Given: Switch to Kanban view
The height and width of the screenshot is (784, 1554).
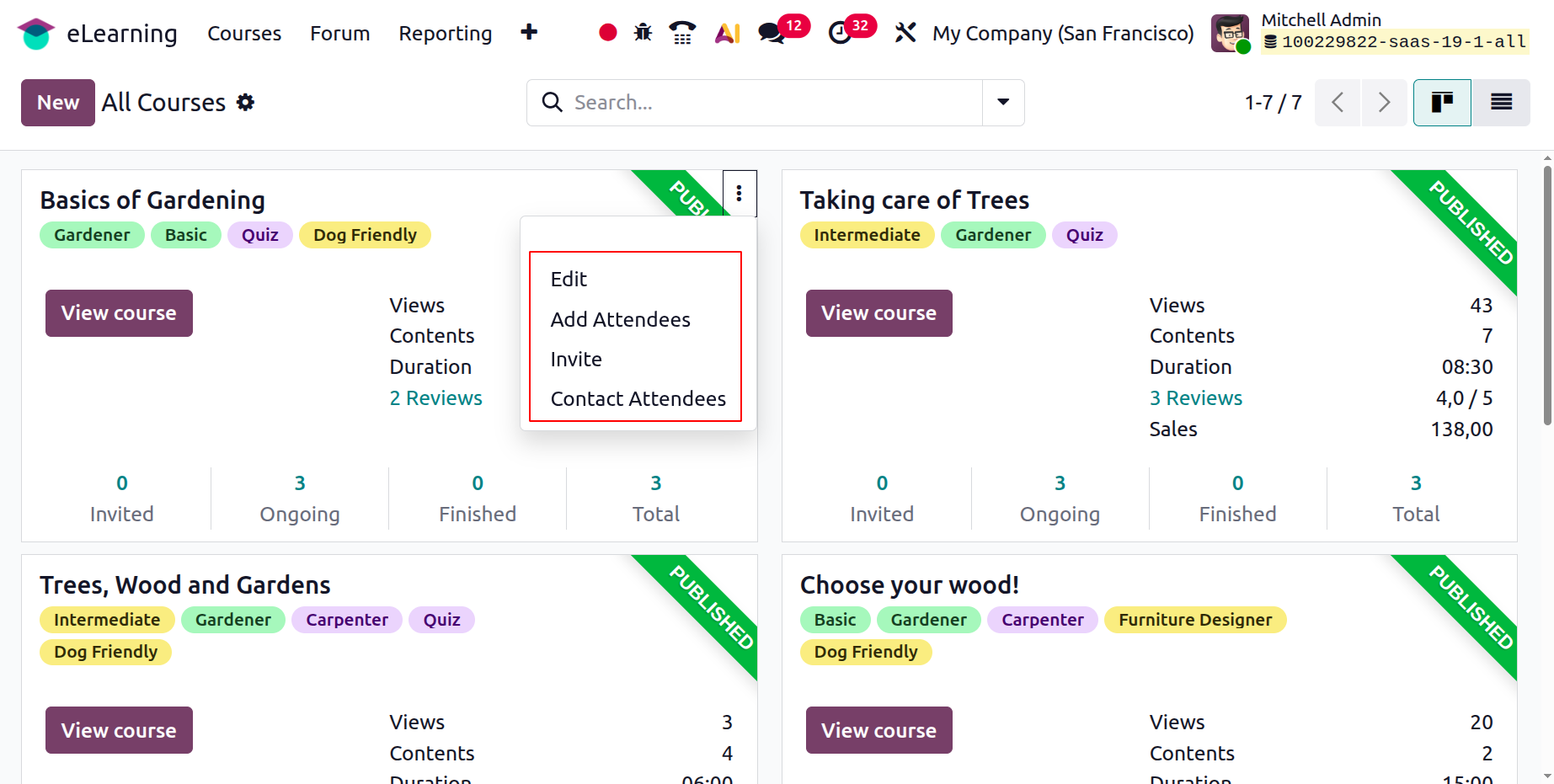Looking at the screenshot, I should pos(1442,103).
